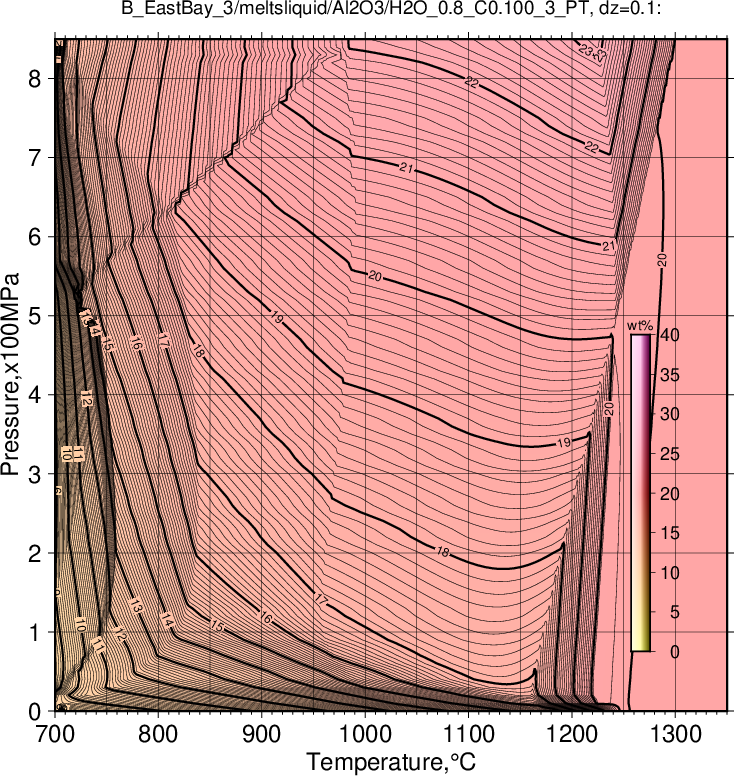Click the rotated 20 label above the colorbar
The height and width of the screenshot is (776, 734).
pos(662,260)
